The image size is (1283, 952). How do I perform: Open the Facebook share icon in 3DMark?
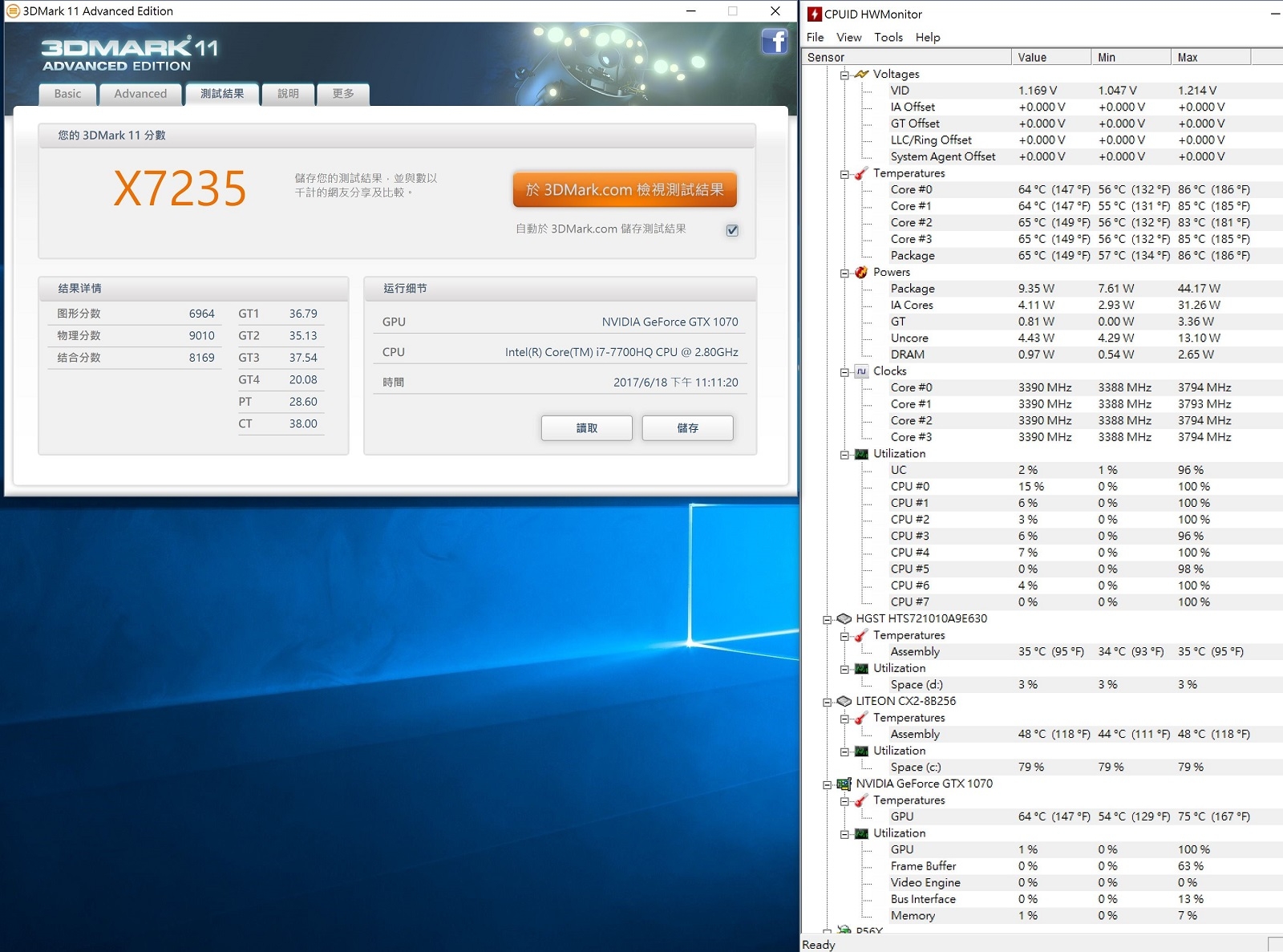[x=774, y=41]
